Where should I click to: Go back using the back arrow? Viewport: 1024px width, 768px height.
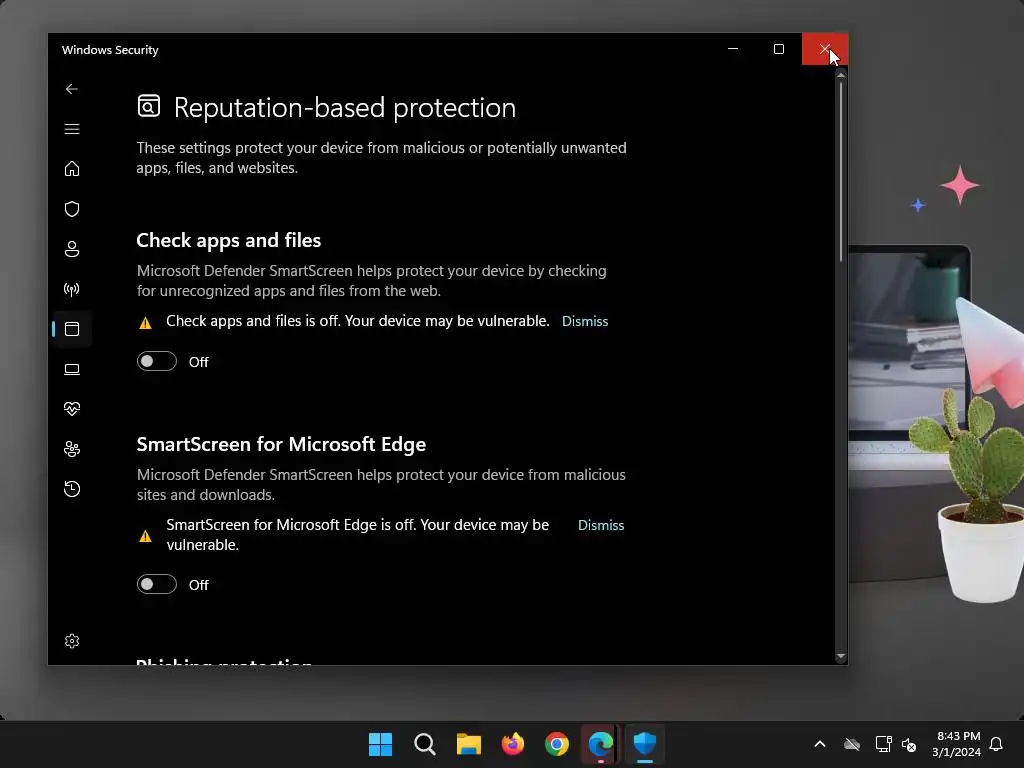point(72,89)
